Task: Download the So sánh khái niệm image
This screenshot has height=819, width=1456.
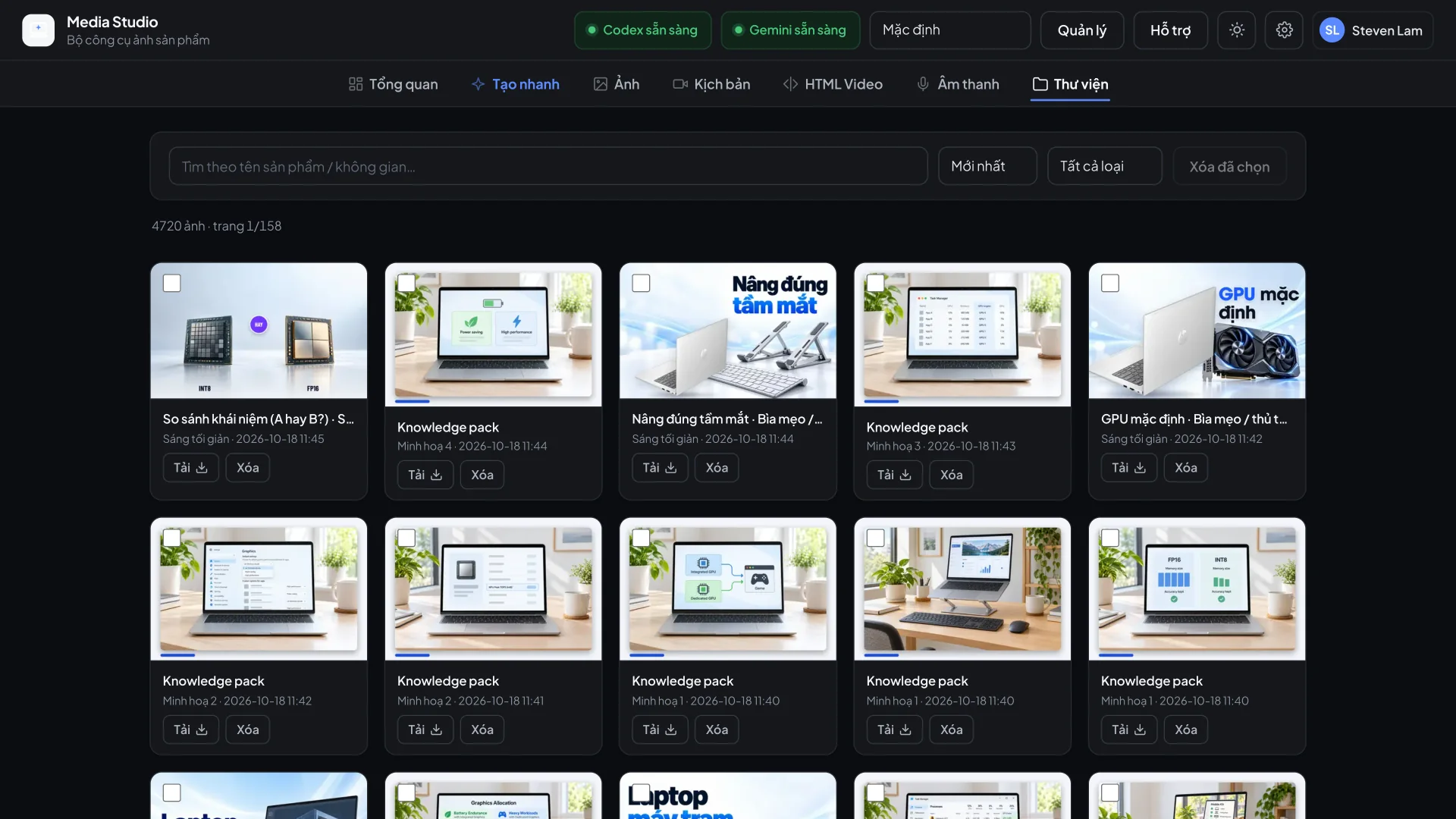Action: pyautogui.click(x=191, y=468)
